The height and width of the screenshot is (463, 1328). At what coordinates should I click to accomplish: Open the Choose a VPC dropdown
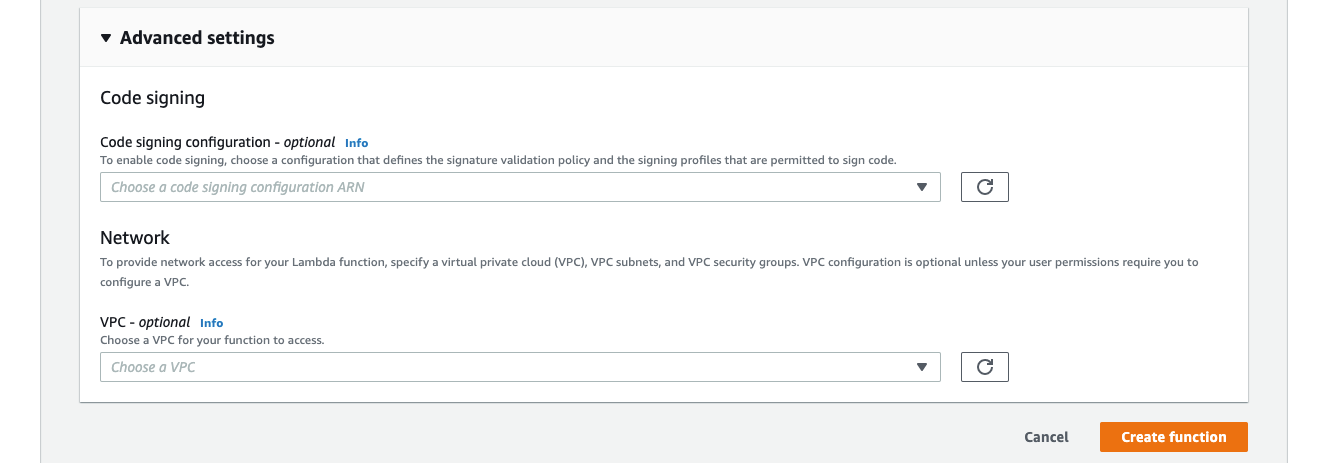tap(520, 367)
